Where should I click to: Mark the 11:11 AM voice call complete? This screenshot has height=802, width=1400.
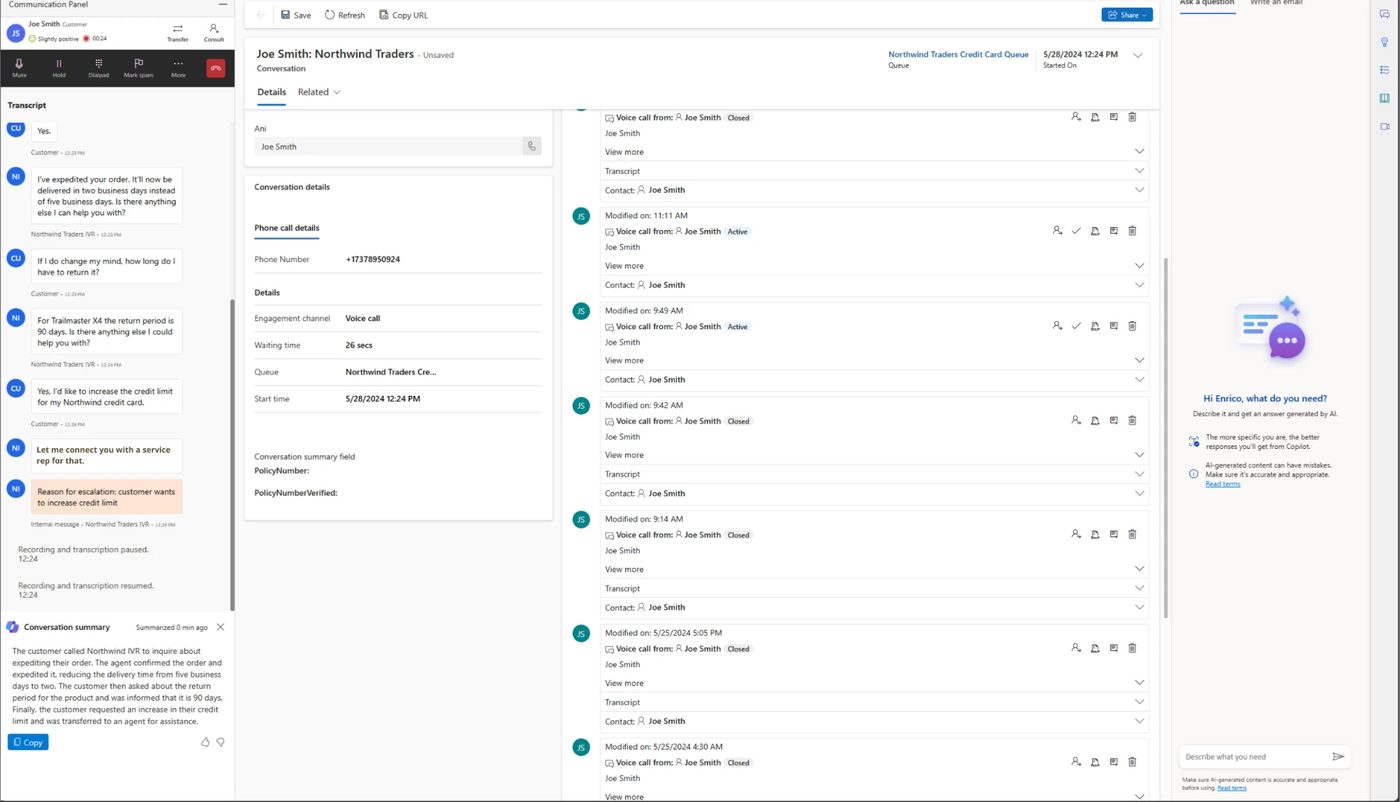click(1076, 231)
